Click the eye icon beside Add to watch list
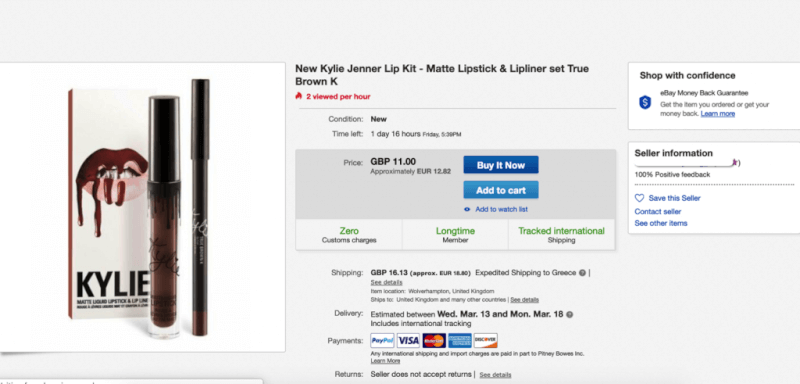800x384 pixels. coord(467,210)
